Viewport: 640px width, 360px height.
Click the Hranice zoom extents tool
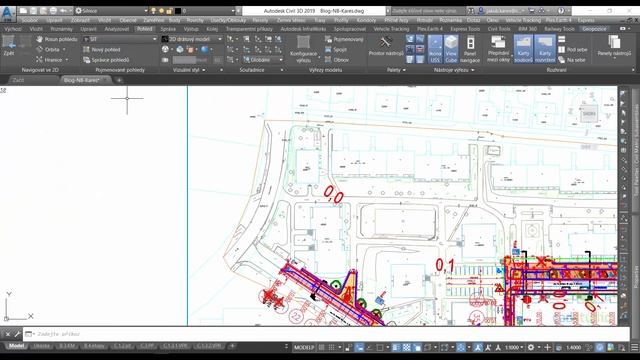(52, 60)
